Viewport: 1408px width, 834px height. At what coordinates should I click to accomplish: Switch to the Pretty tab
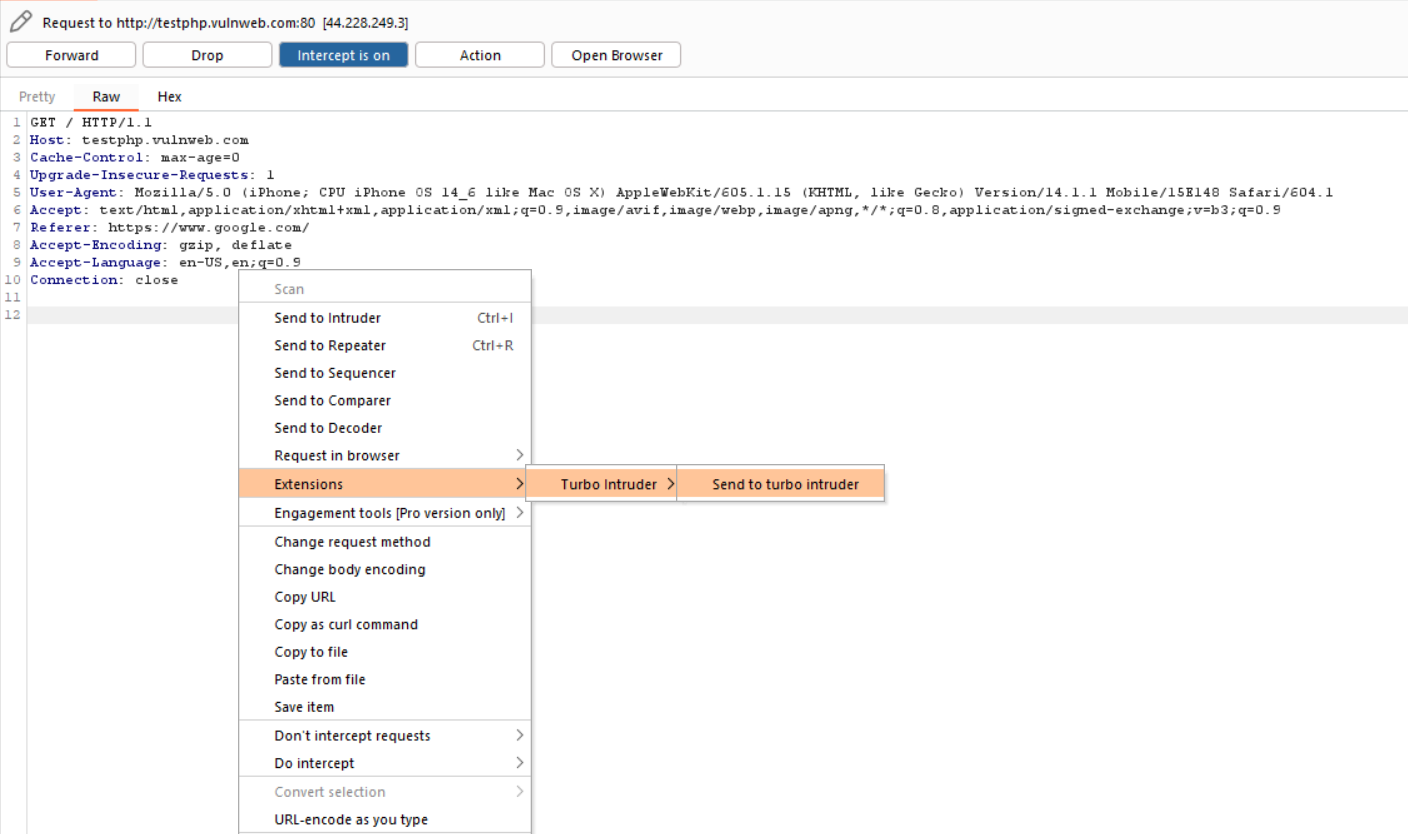[x=37, y=97]
